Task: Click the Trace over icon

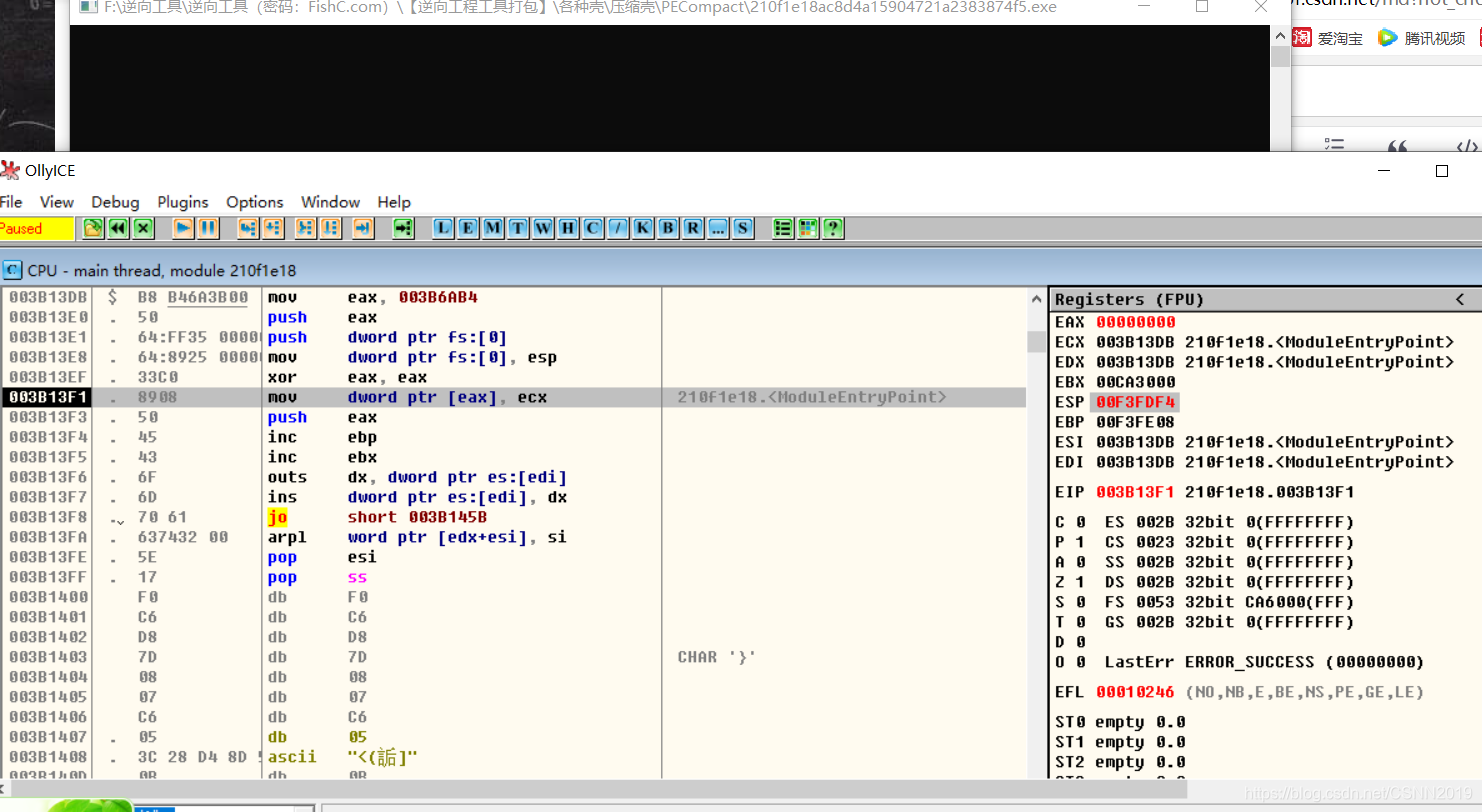Action: 331,228
